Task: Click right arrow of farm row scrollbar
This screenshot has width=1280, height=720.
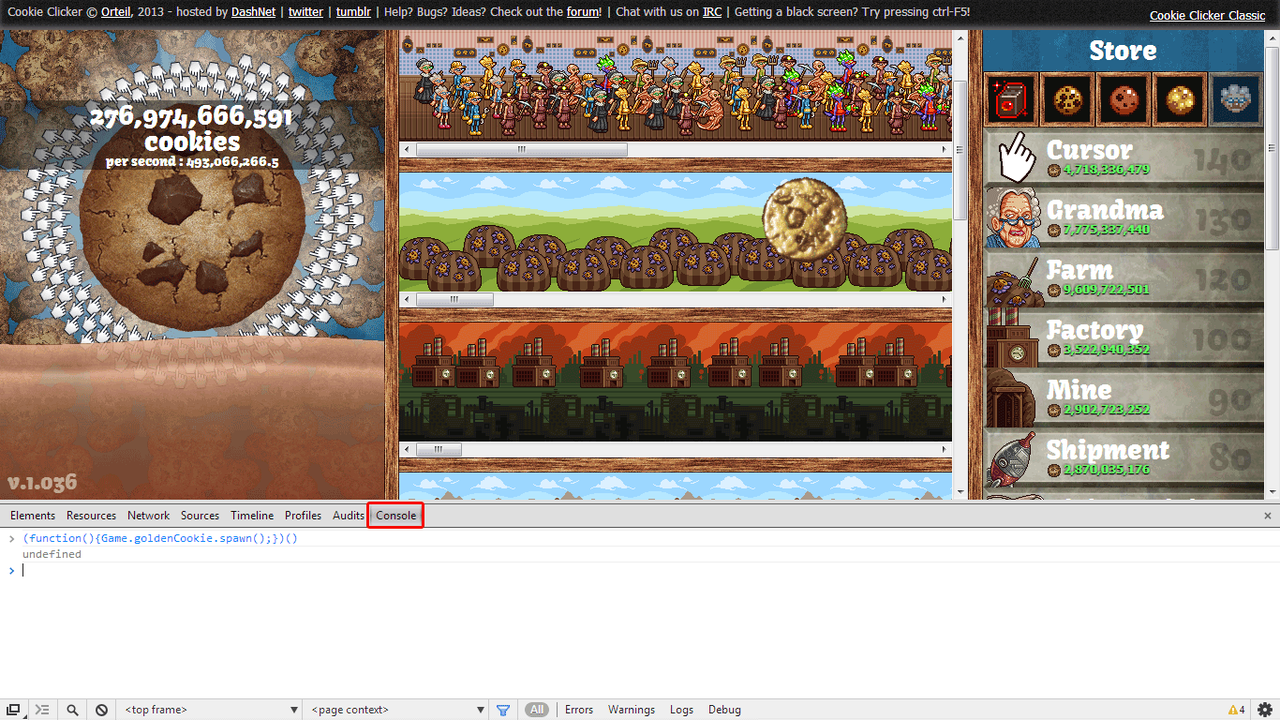Action: tap(945, 299)
